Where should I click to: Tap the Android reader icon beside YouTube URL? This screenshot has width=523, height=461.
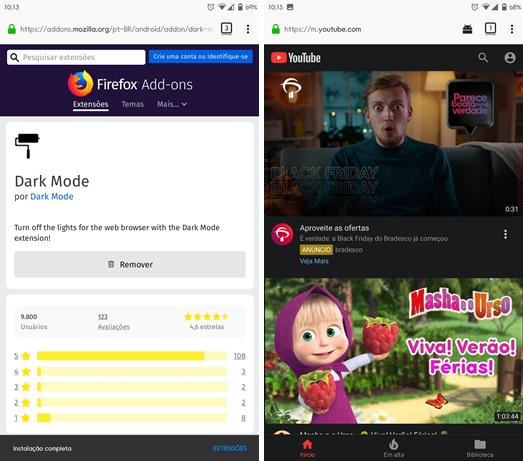point(468,29)
